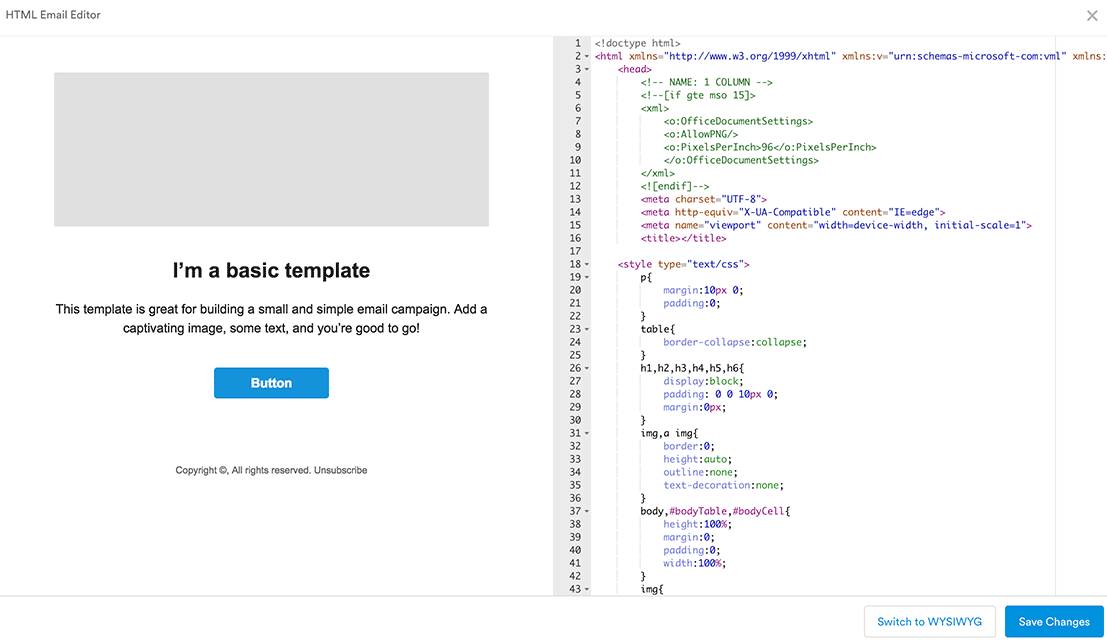1107x641 pixels.
Task: Collapse table CSS rule on line 23
Action: 587,330
